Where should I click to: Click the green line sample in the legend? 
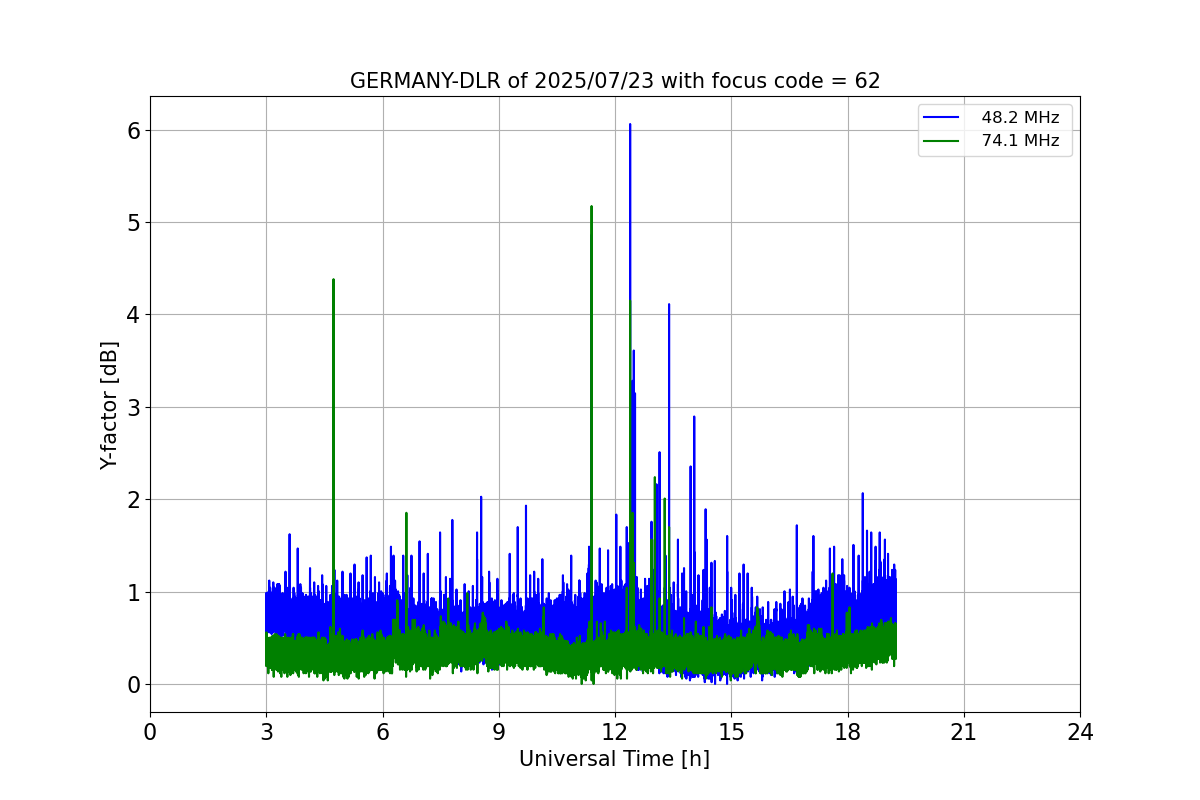pyautogui.click(x=943, y=141)
